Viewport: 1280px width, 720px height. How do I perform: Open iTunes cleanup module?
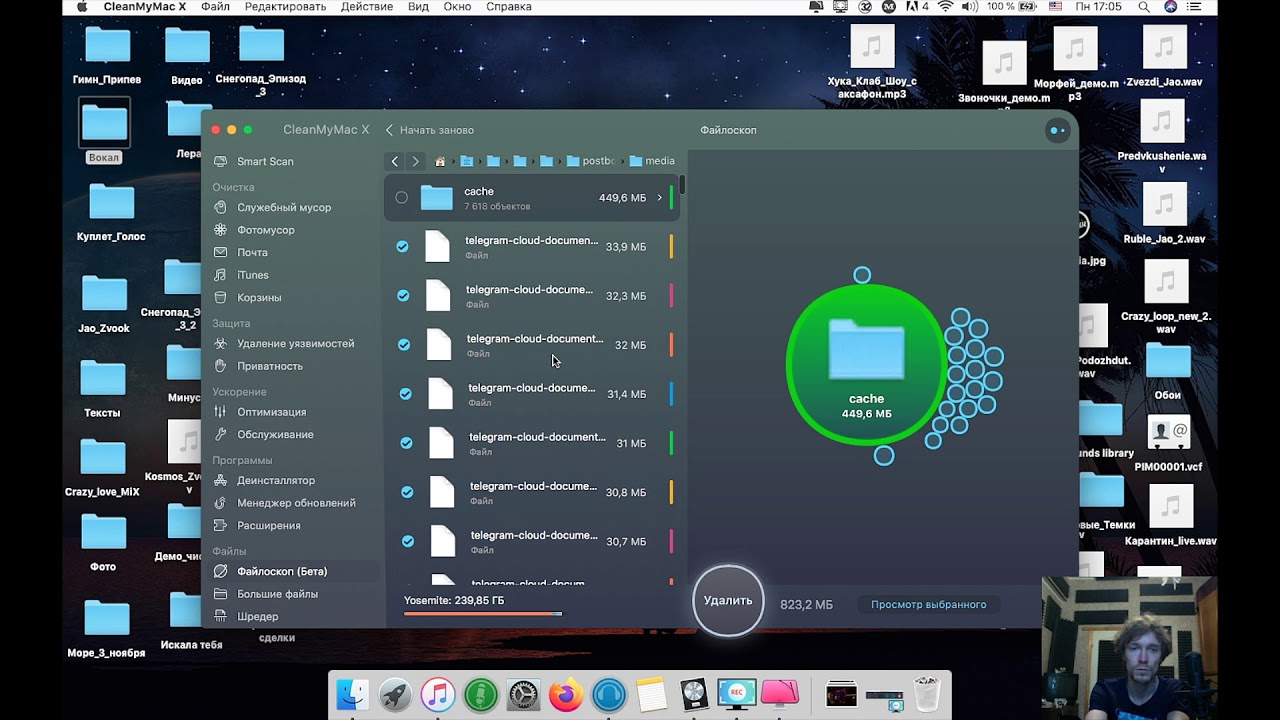tap(253, 275)
